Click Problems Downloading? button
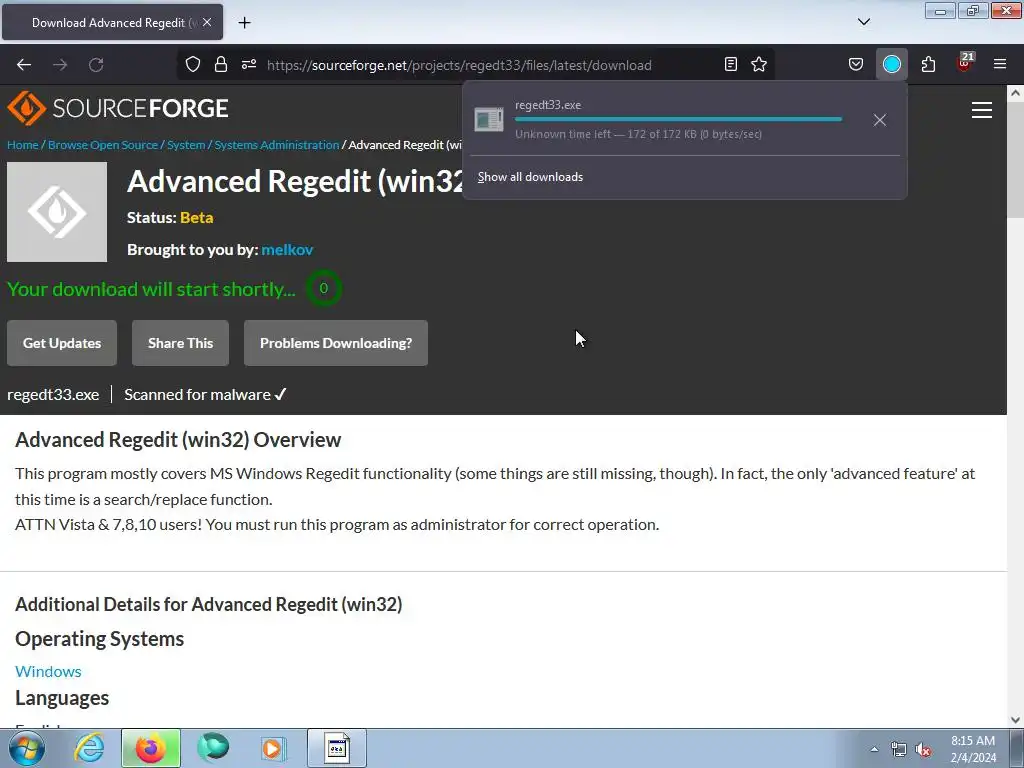The width and height of the screenshot is (1024, 768). (336, 343)
